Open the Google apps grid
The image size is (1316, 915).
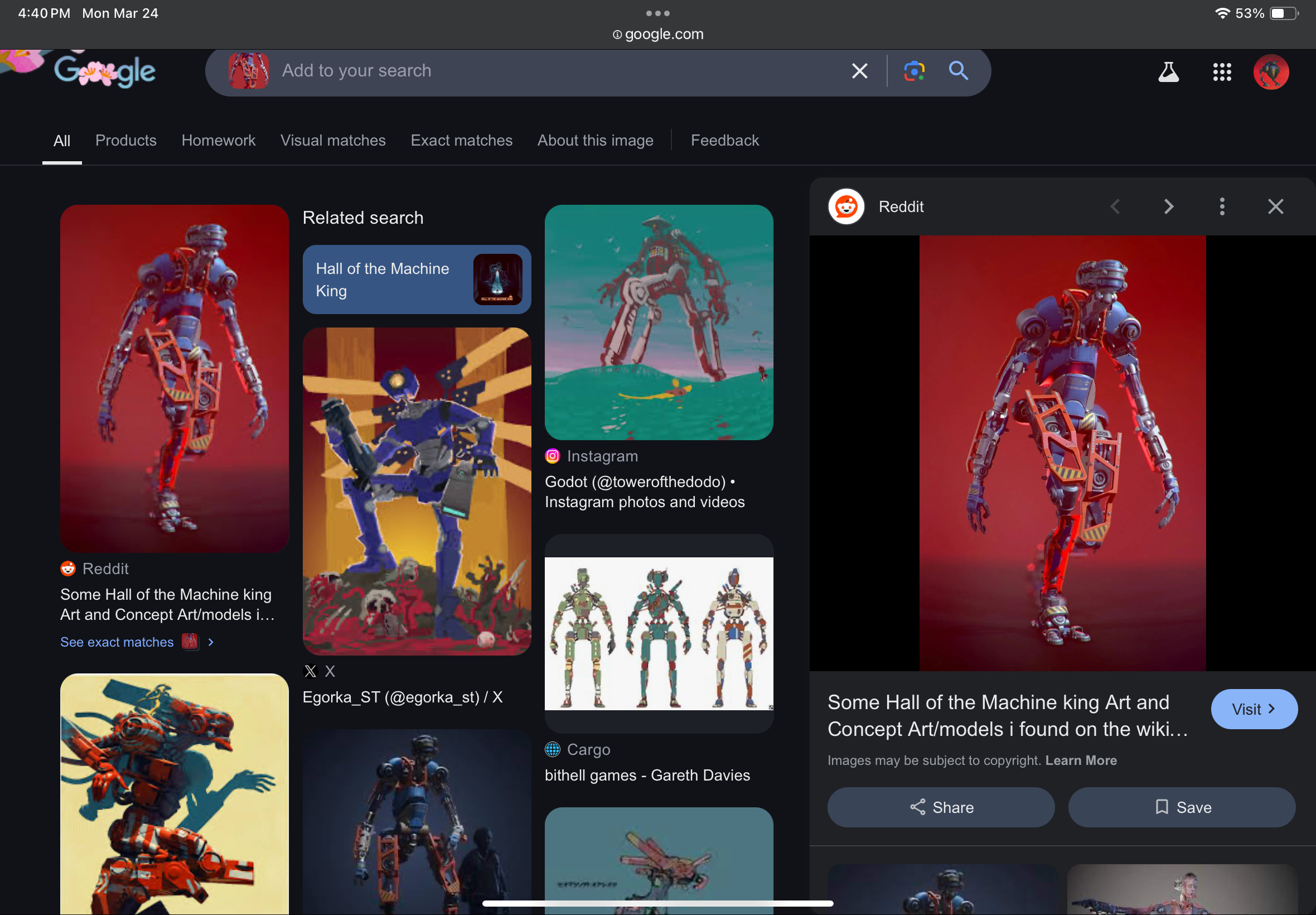pyautogui.click(x=1222, y=72)
